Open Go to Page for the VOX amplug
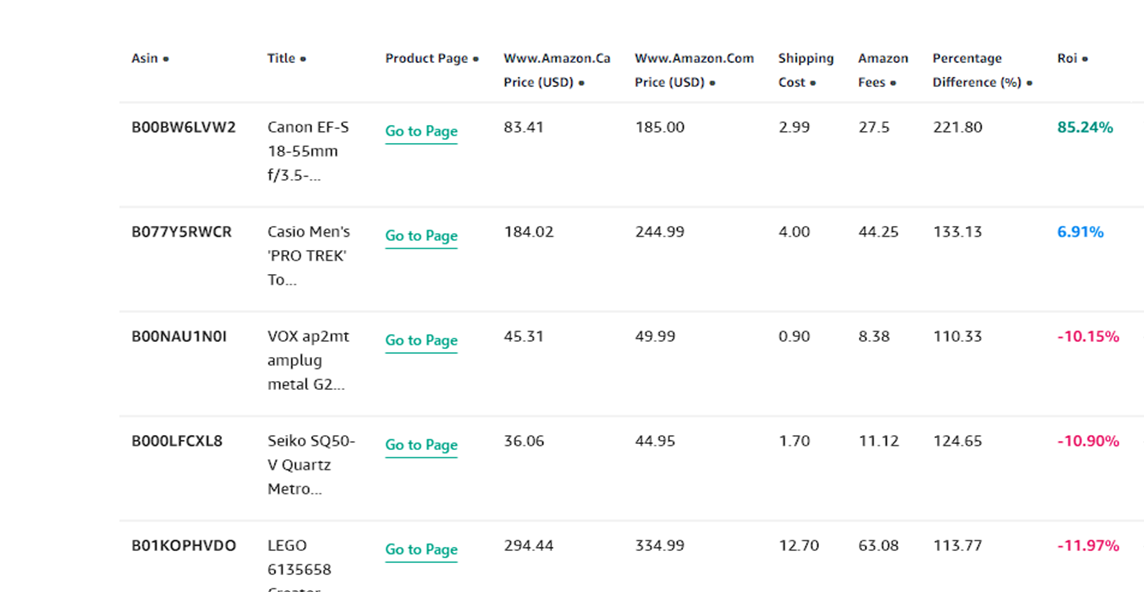The width and height of the screenshot is (1144, 592). click(x=421, y=340)
